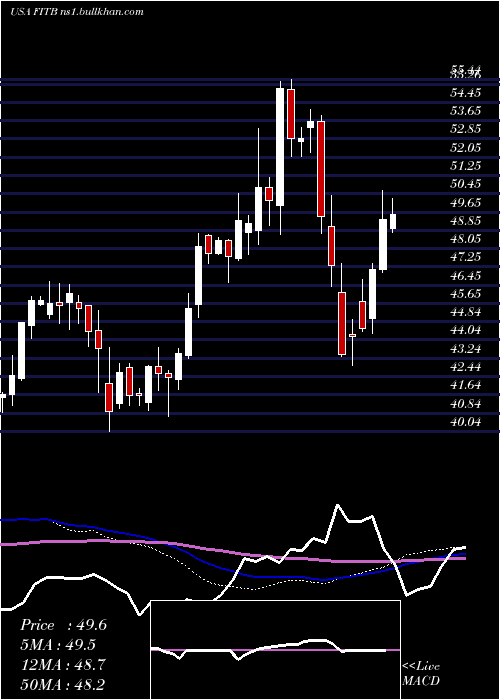Click the 40.04 price axis label

pyautogui.click(x=465, y=421)
